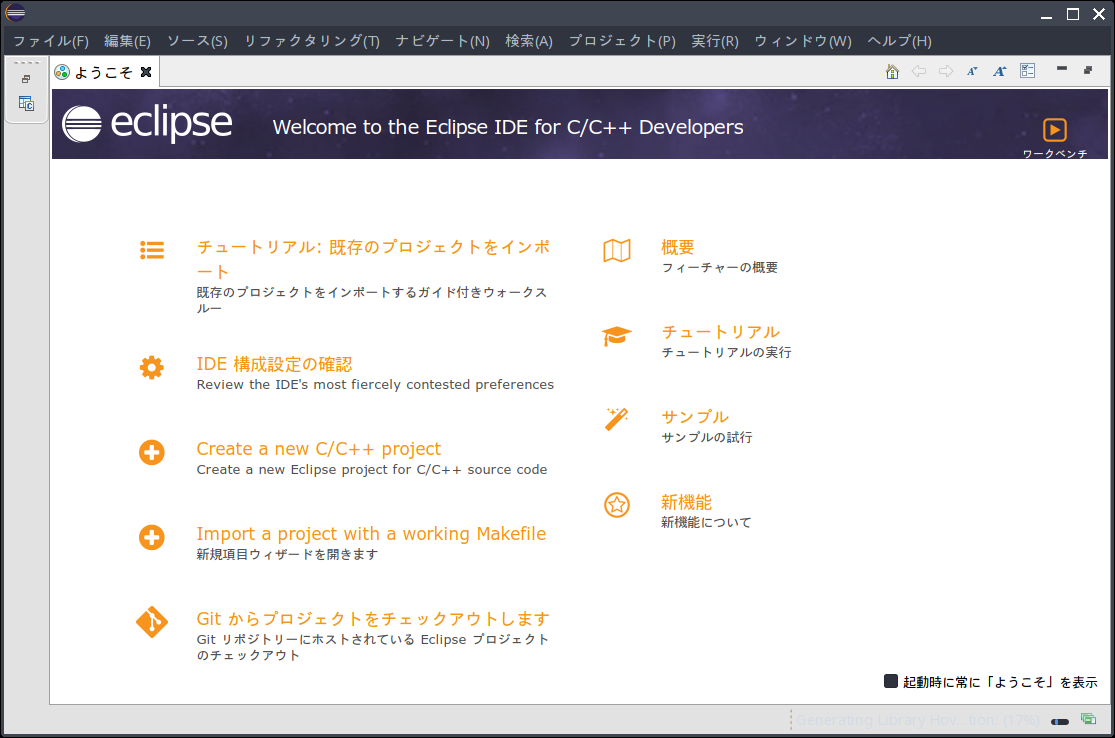Click the Git diamond icon
The height and width of the screenshot is (738, 1115).
(152, 622)
